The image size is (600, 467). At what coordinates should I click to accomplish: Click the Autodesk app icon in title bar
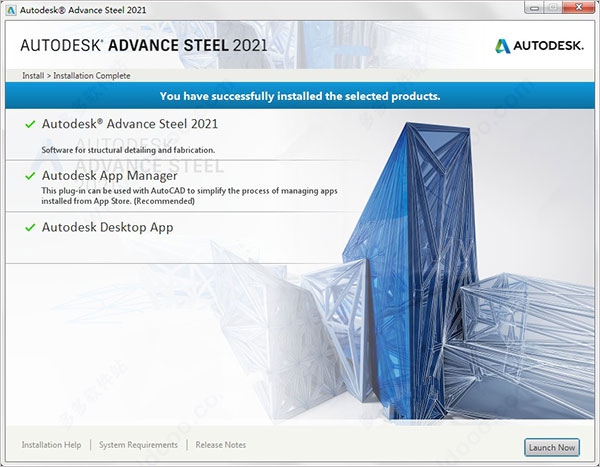click(11, 10)
